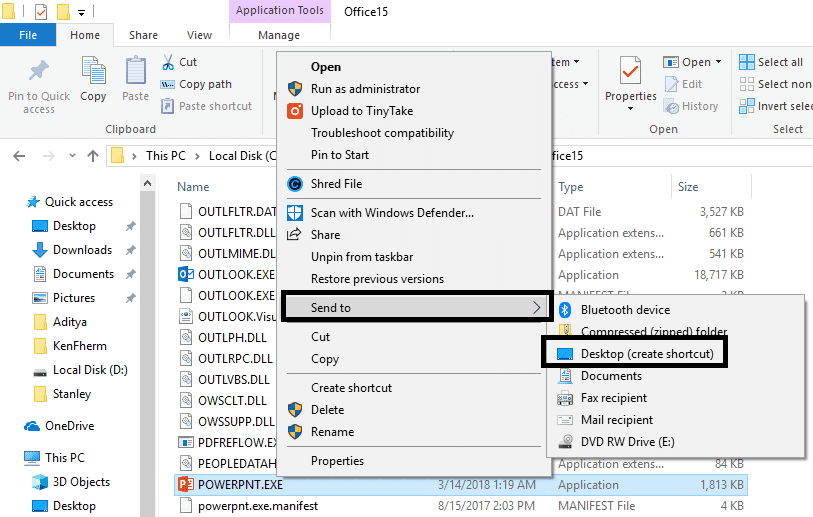813x517 pixels.
Task: Open the Recent locations dropdown arrow
Action: coord(72,156)
